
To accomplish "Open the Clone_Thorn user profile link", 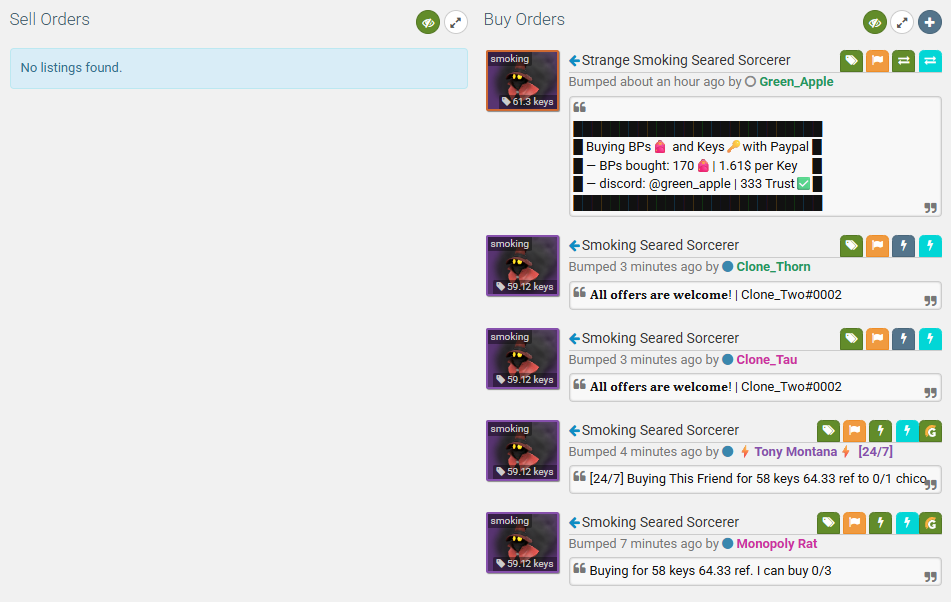I will [x=773, y=267].
